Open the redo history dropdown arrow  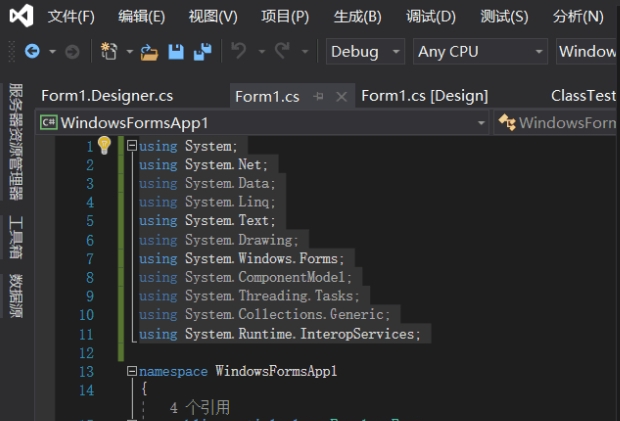(x=304, y=52)
